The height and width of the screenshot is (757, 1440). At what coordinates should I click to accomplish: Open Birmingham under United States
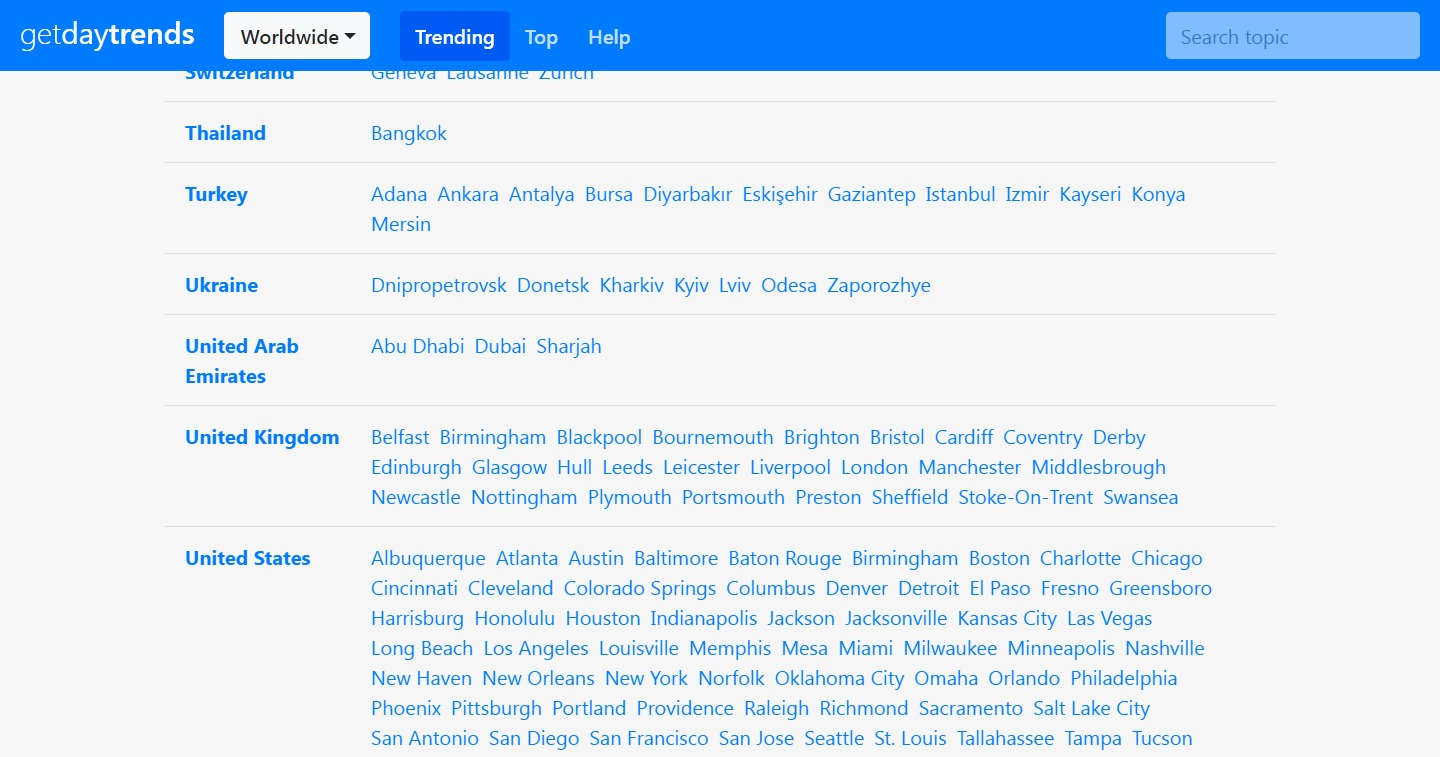[905, 558]
